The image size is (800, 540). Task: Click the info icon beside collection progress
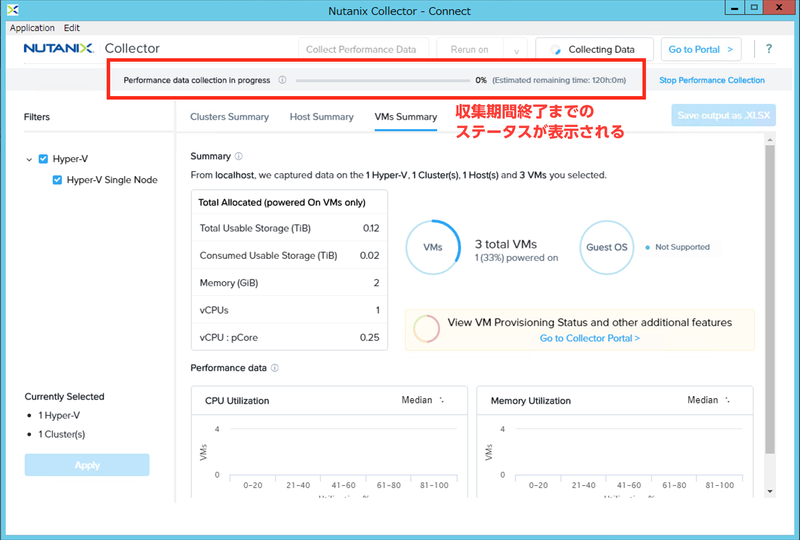coord(282,80)
